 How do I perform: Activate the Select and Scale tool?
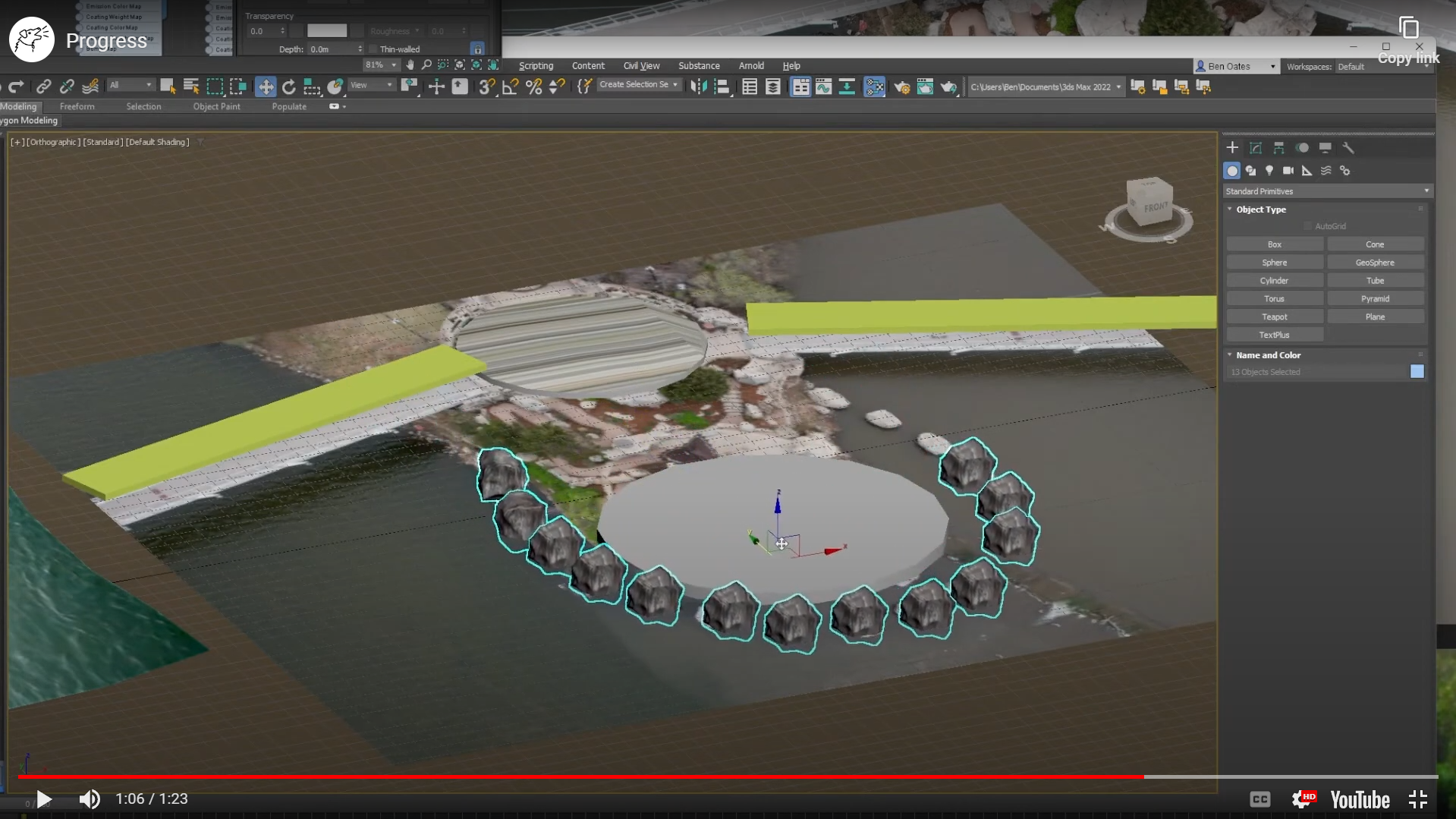[x=312, y=87]
